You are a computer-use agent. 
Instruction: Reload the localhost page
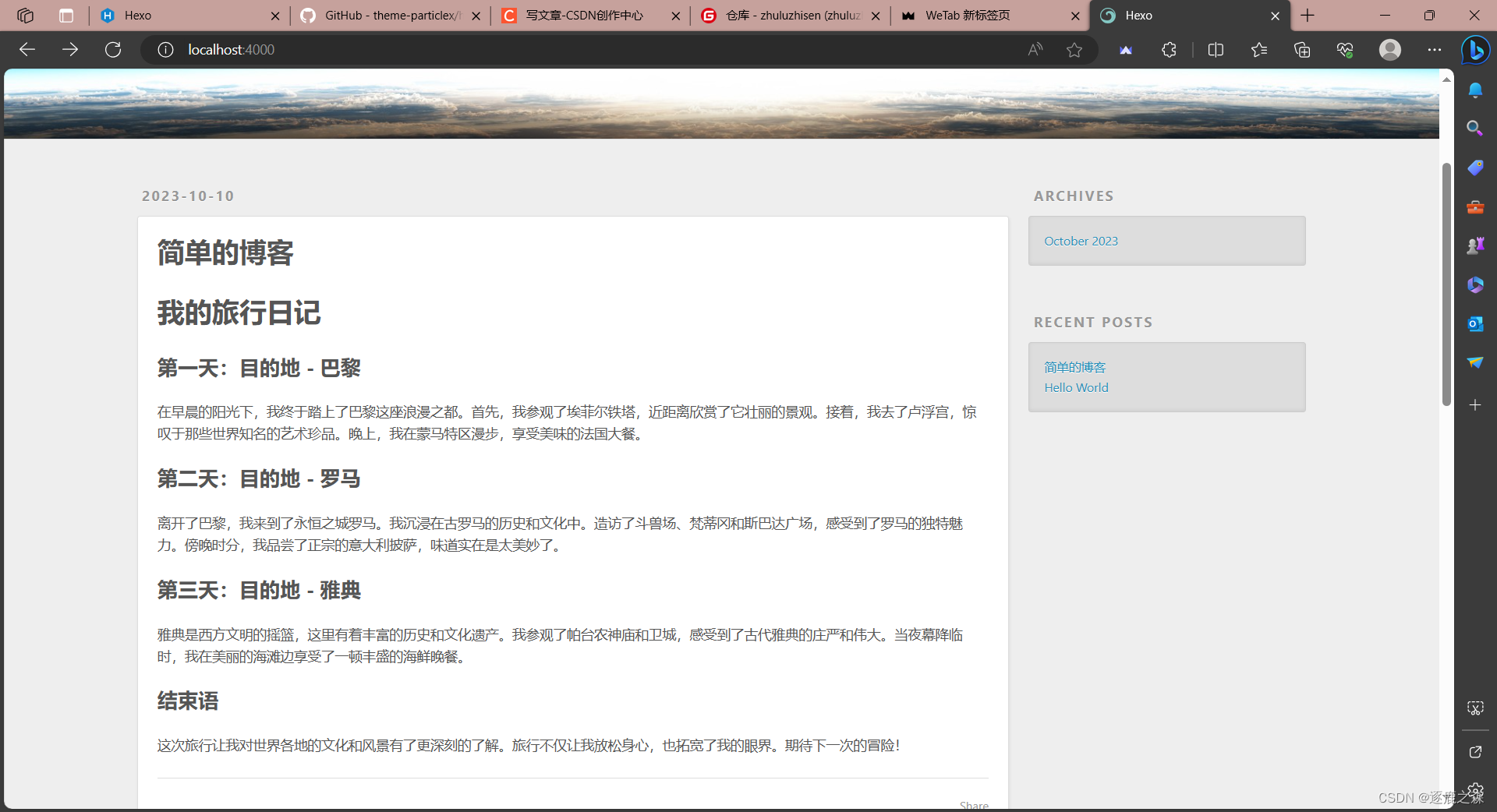pos(113,50)
